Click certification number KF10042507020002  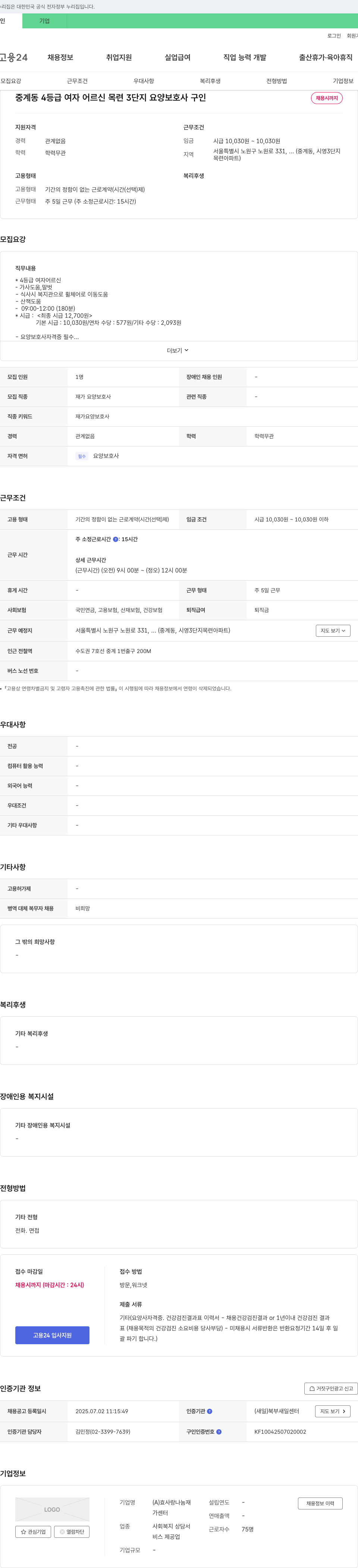pyautogui.click(x=280, y=1431)
